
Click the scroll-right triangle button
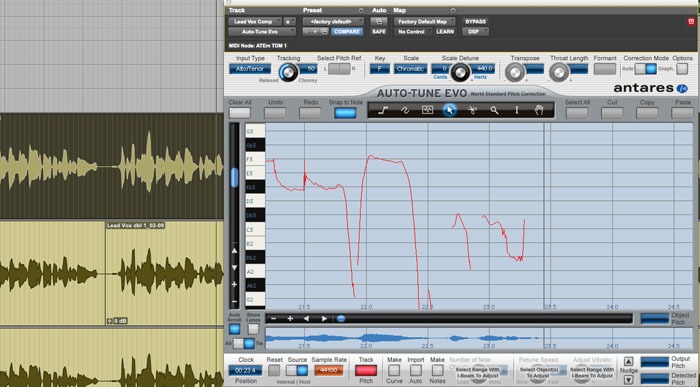(324, 319)
